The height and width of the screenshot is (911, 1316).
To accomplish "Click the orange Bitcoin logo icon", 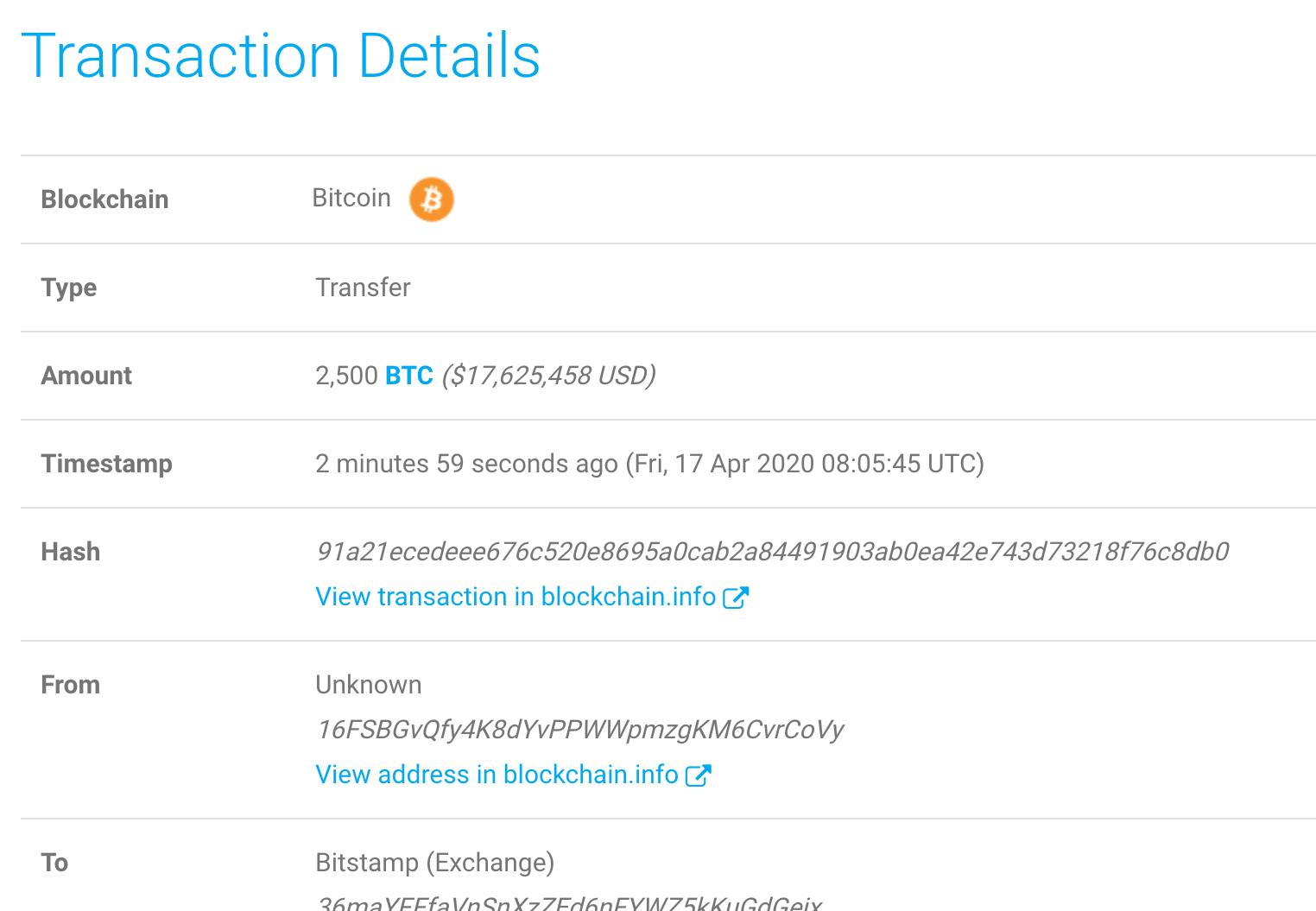I will point(431,199).
